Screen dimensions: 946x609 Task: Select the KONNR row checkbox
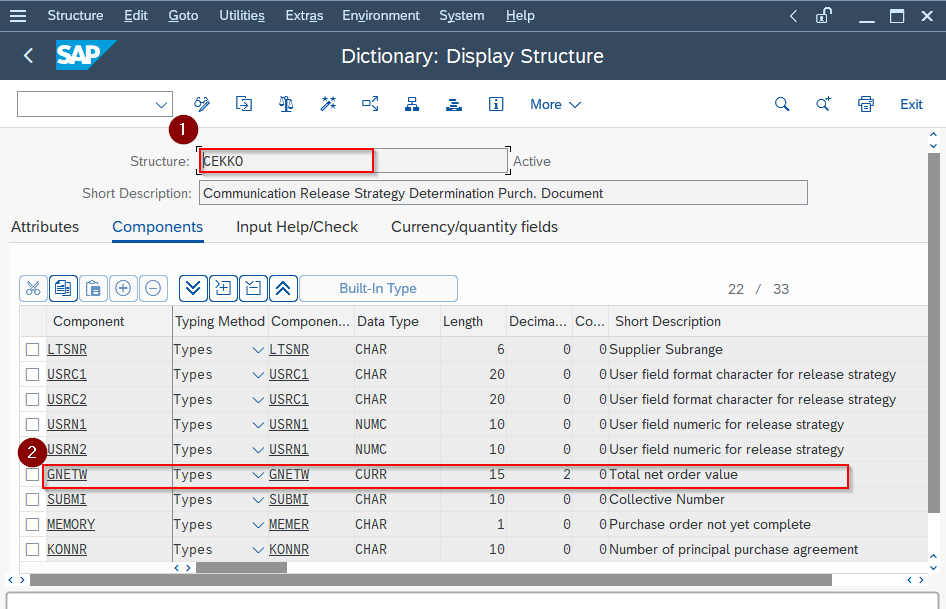pos(33,549)
